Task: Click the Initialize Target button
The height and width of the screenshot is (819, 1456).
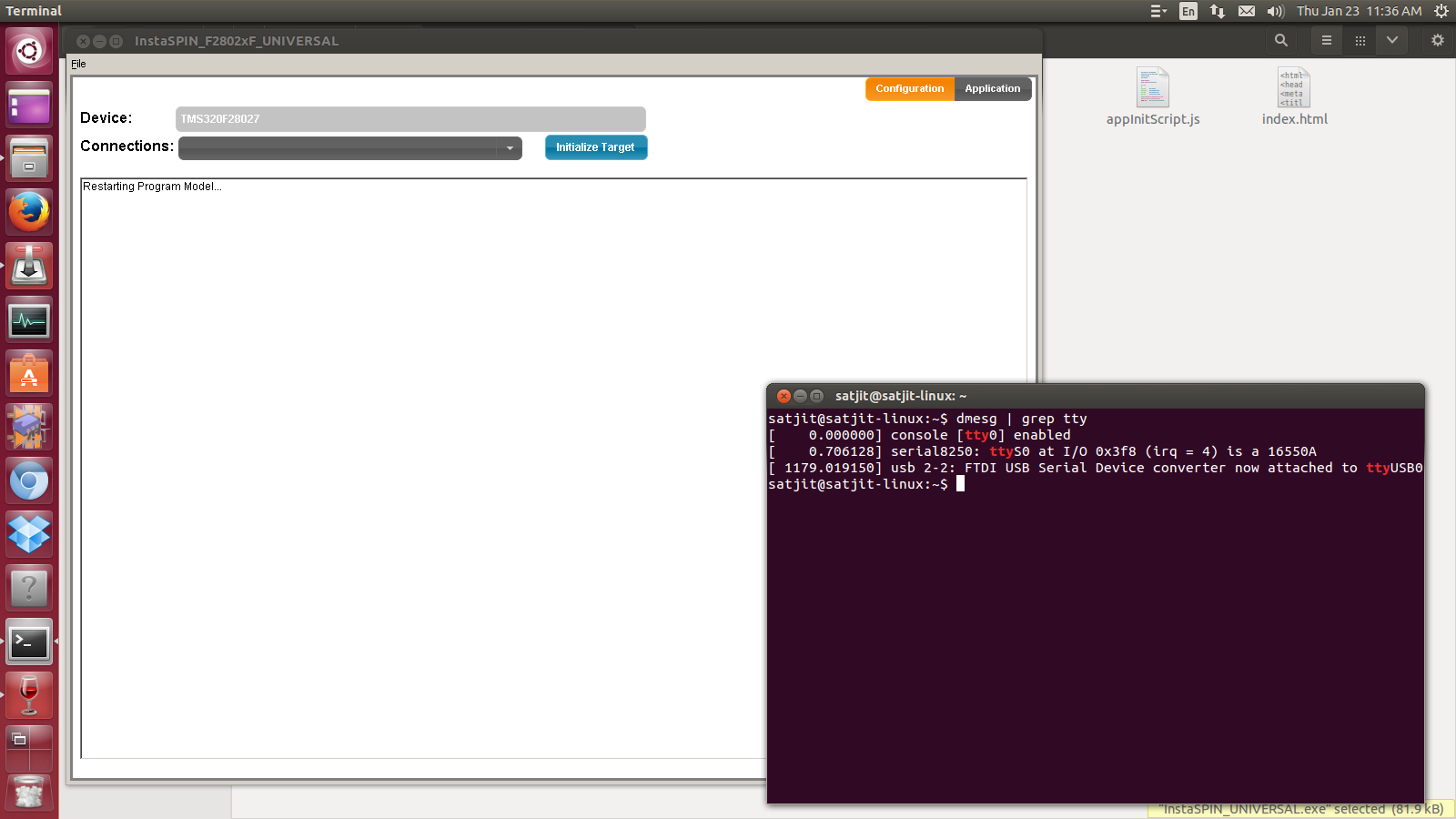Action: pyautogui.click(x=596, y=147)
